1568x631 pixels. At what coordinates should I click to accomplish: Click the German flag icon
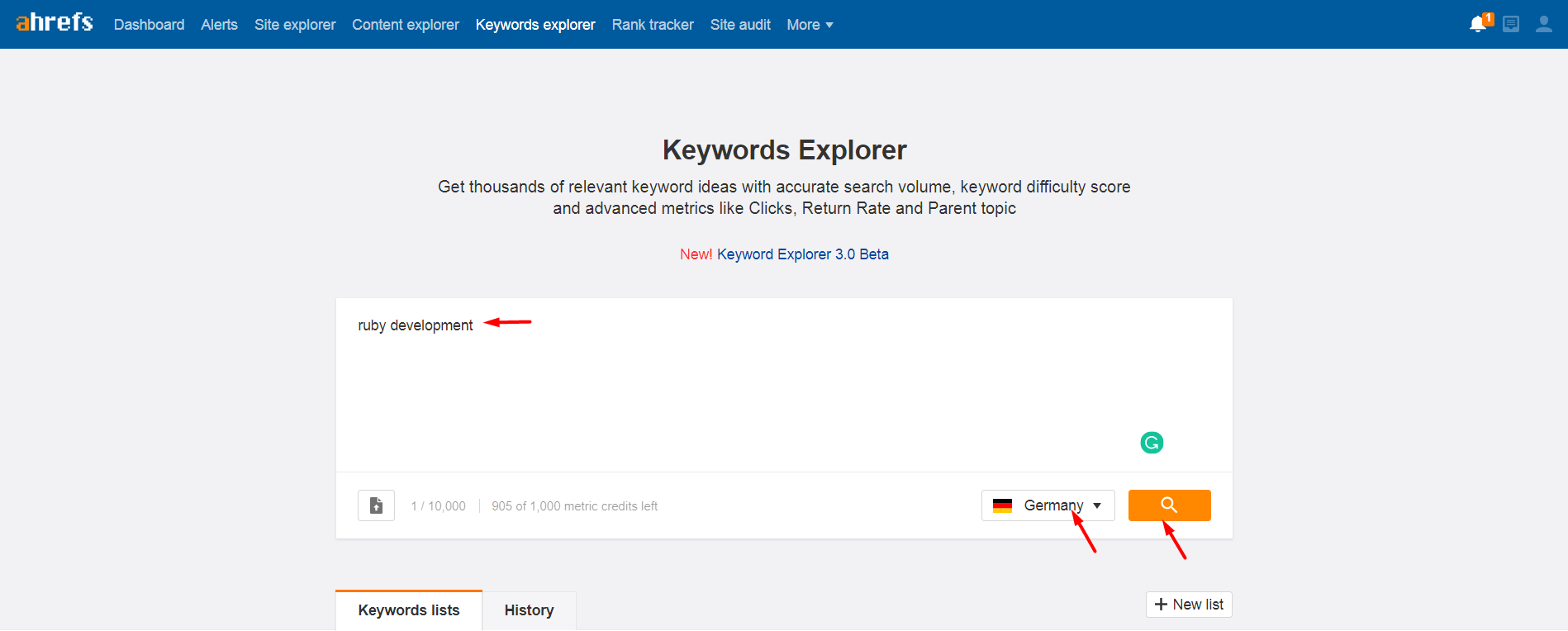(1002, 505)
